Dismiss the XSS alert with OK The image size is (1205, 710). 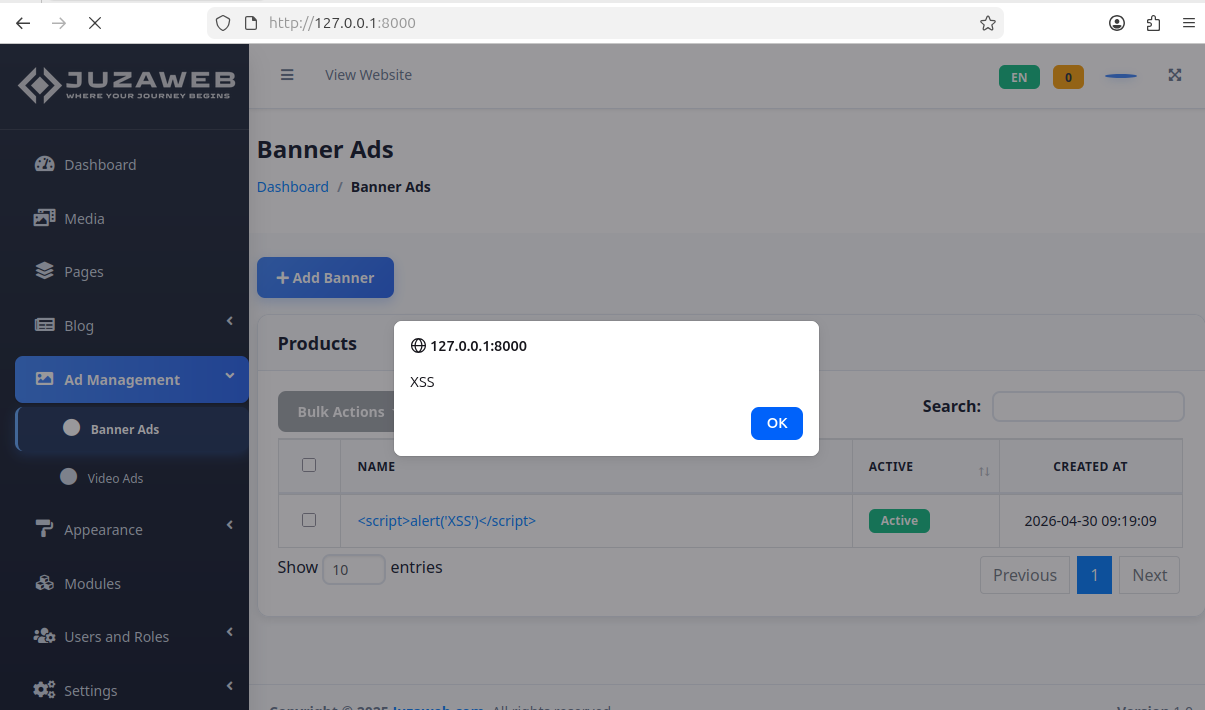777,423
